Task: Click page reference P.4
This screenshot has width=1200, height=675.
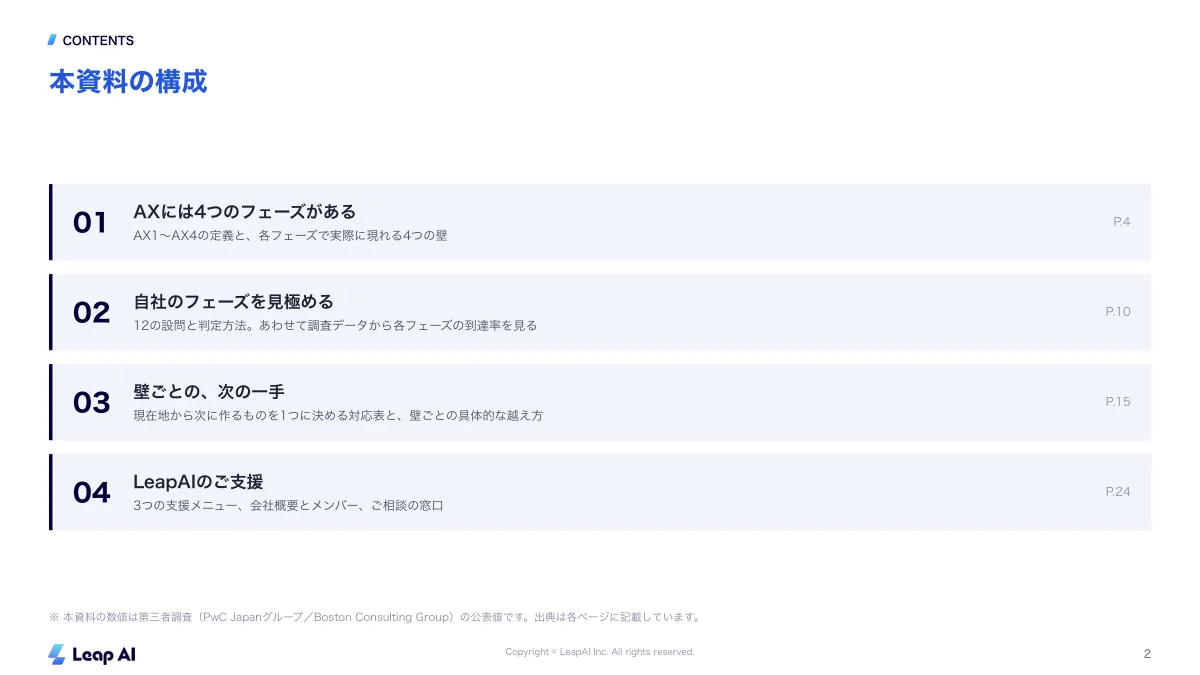Action: point(1121,222)
